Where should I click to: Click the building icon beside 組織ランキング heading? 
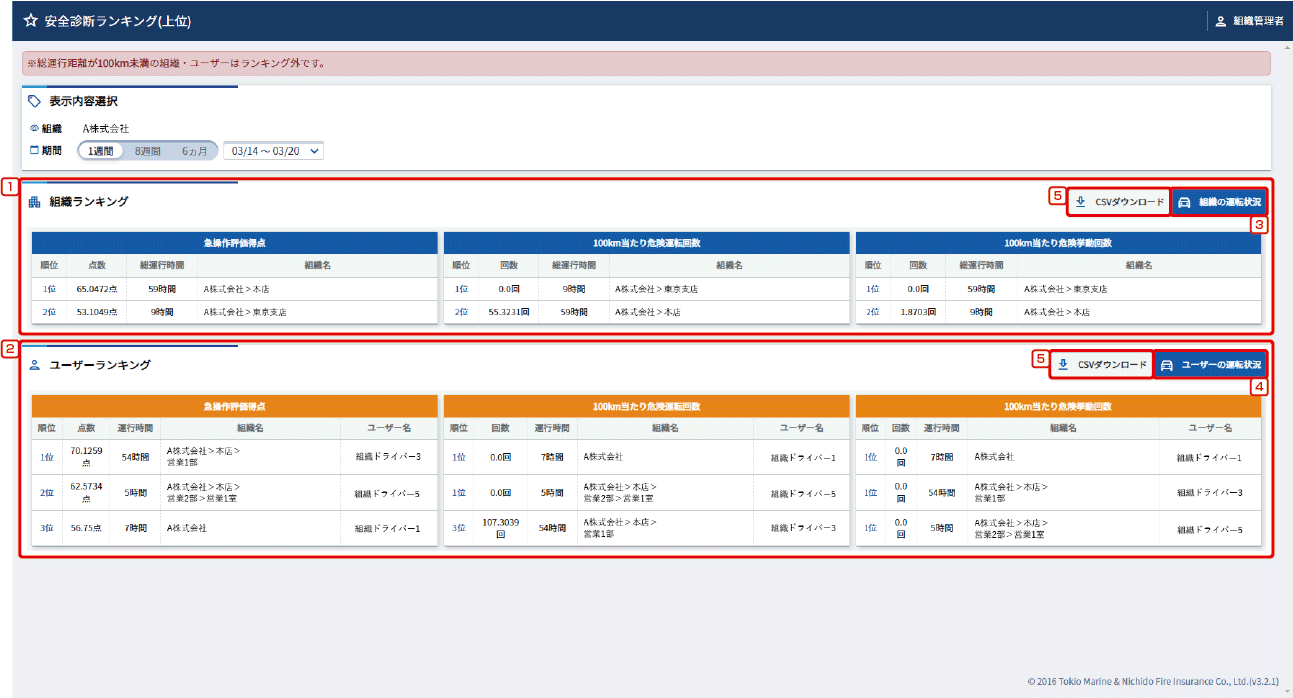pyautogui.click(x=35, y=202)
